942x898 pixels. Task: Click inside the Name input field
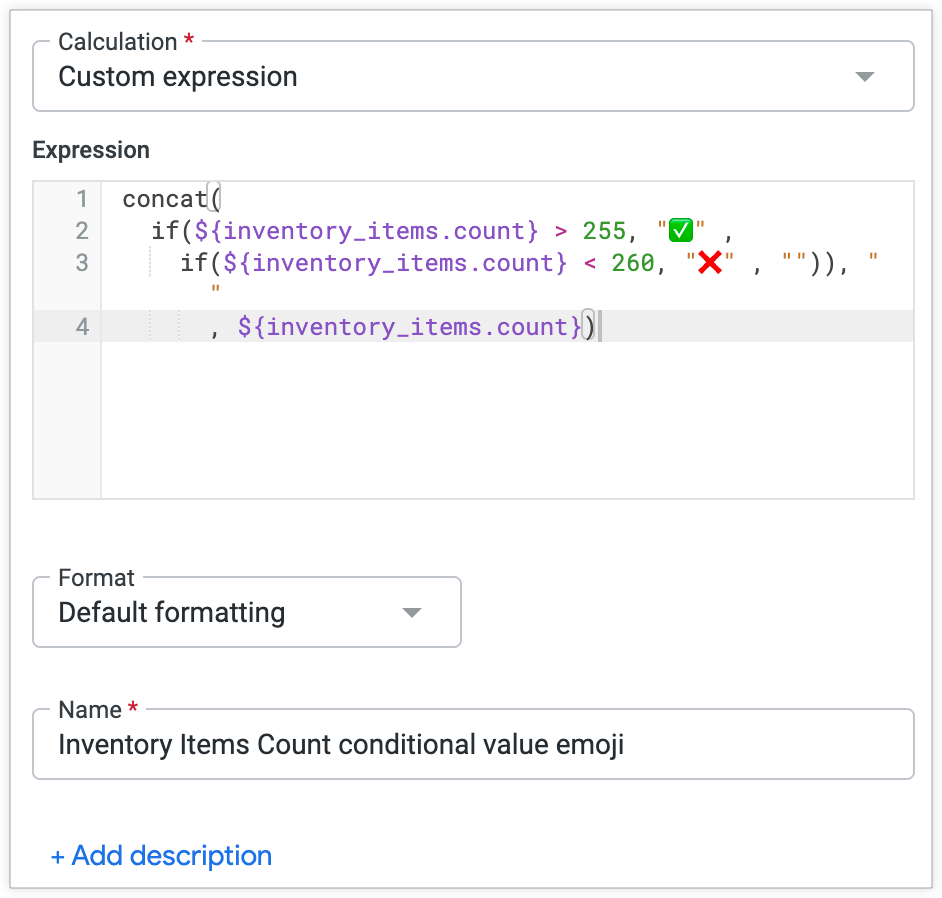(x=470, y=744)
